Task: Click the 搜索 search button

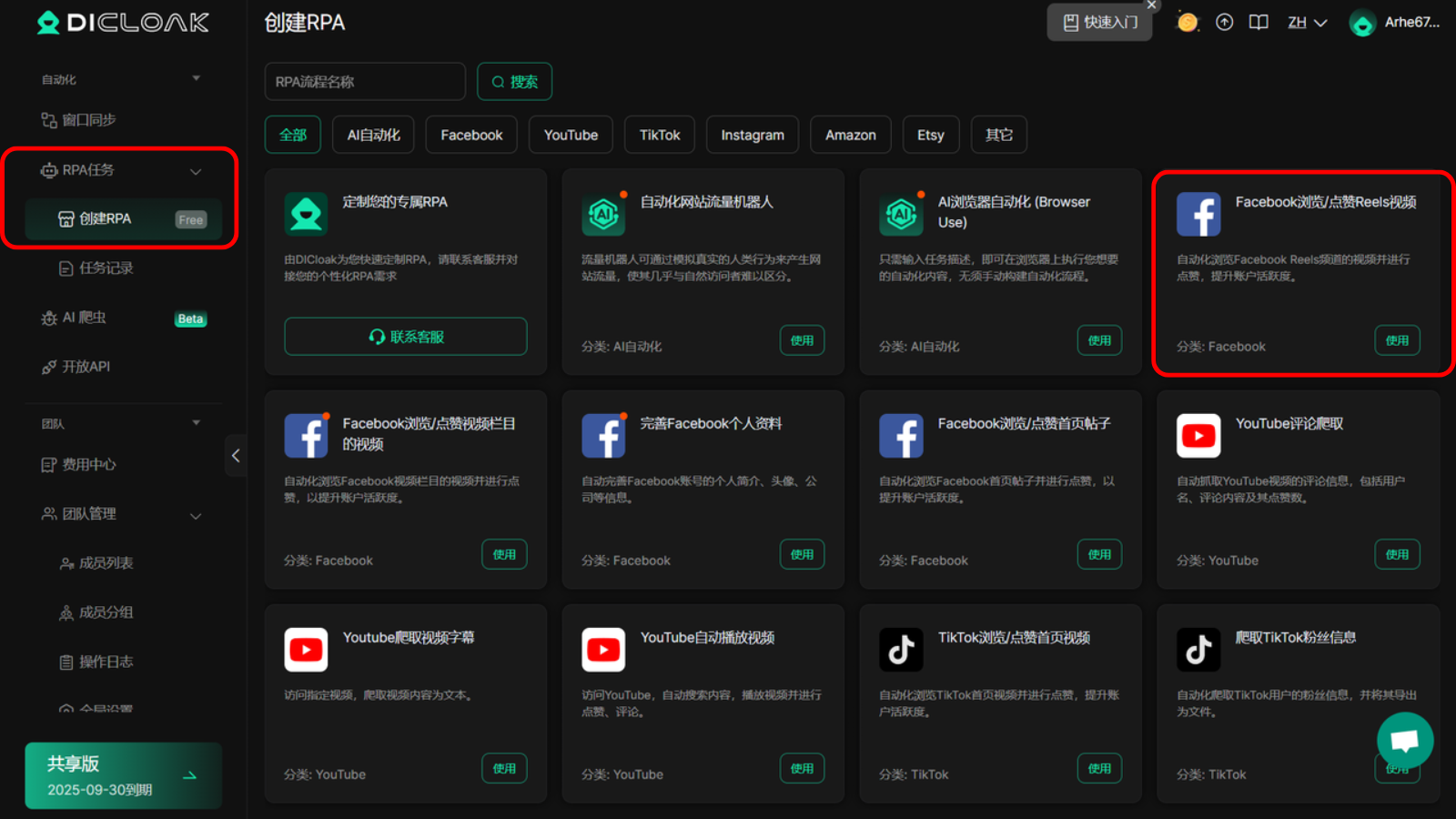Action: pos(515,82)
